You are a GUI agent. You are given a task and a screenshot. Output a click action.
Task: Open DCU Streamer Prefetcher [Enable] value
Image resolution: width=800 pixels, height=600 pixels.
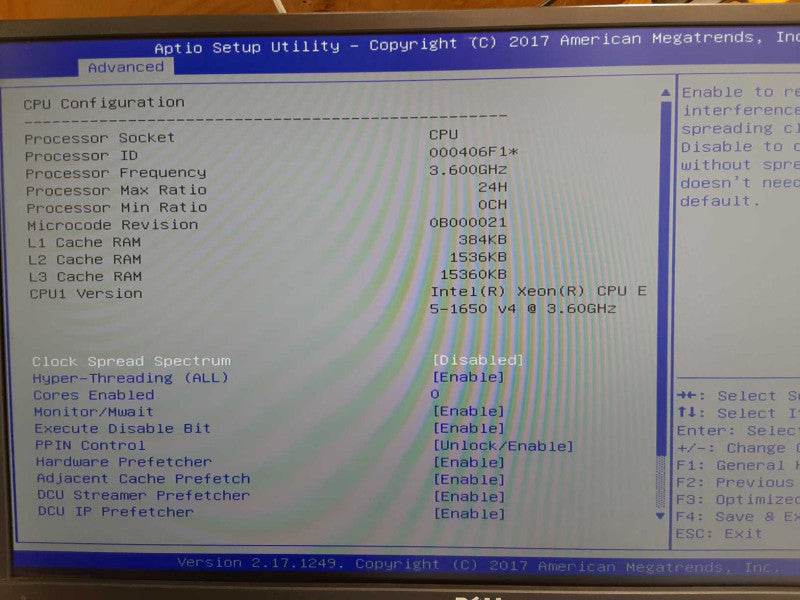[x=469, y=497]
